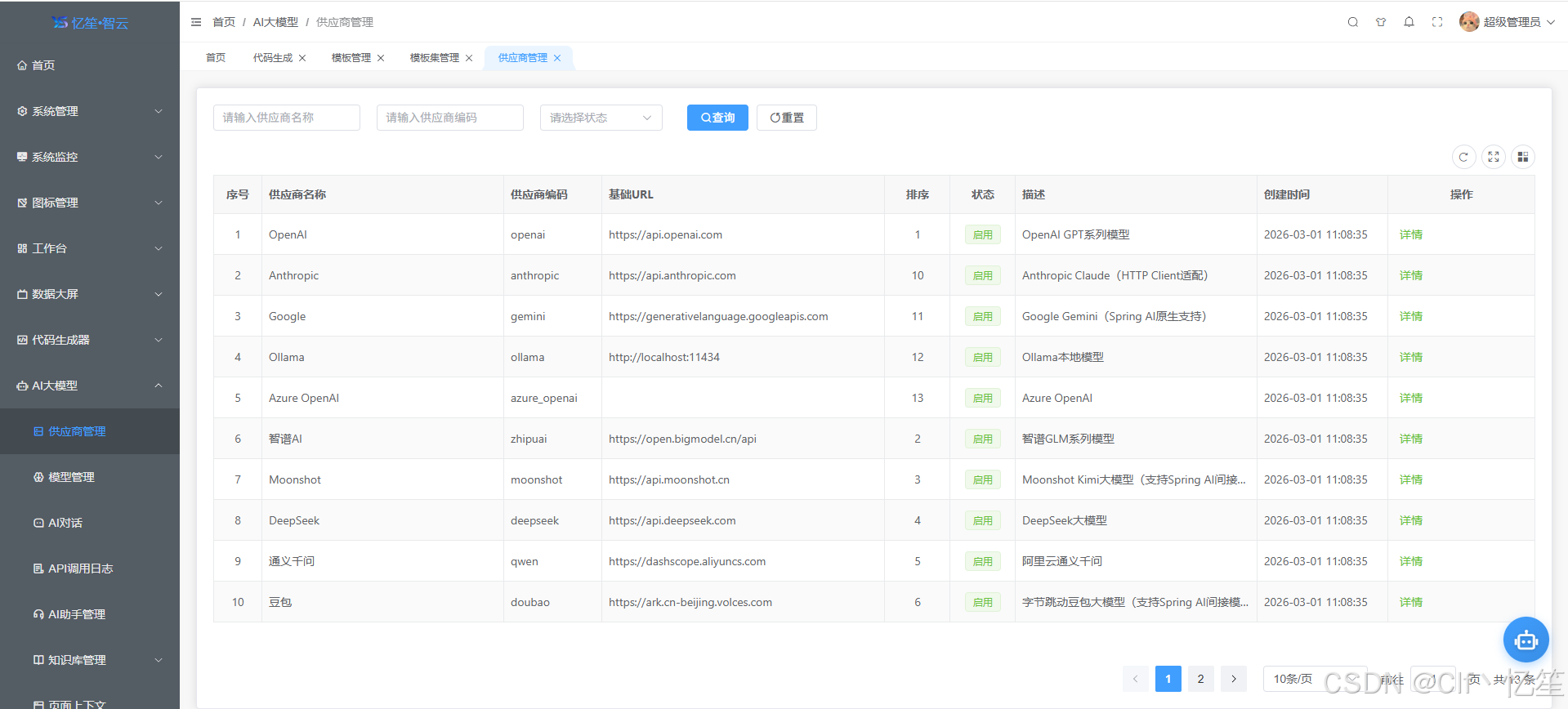The height and width of the screenshot is (709, 1568).
Task: Expand 知识库管理 sidebar menu
Action: tap(90, 660)
